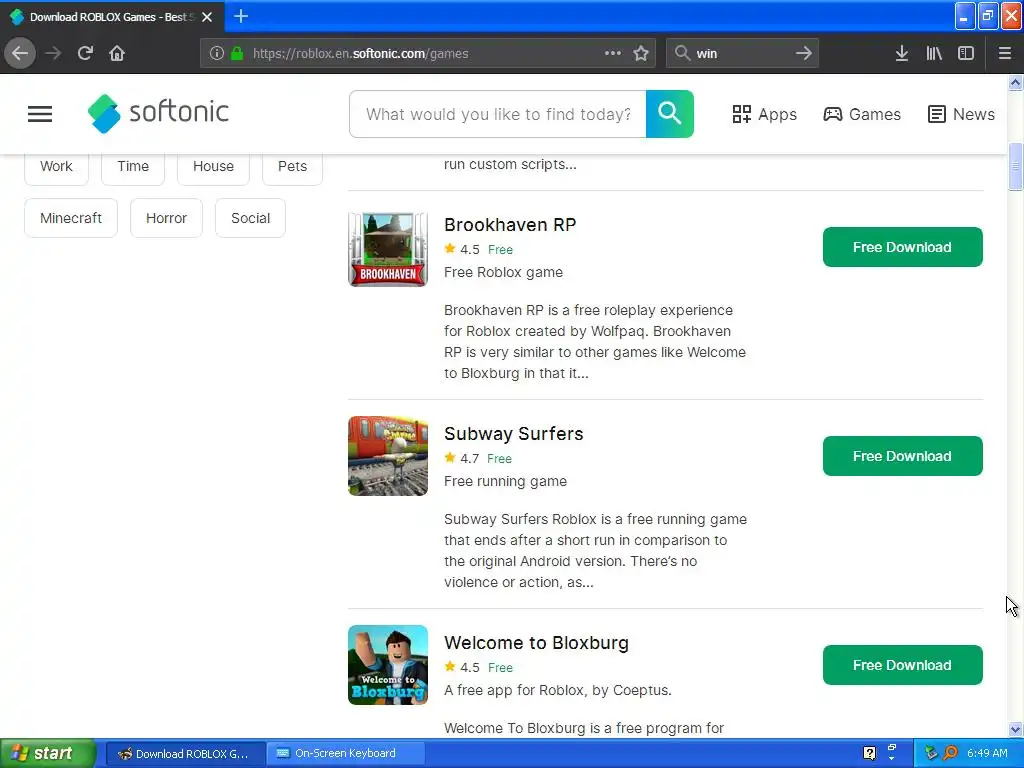Click the scrollbar down arrow

click(x=1015, y=729)
